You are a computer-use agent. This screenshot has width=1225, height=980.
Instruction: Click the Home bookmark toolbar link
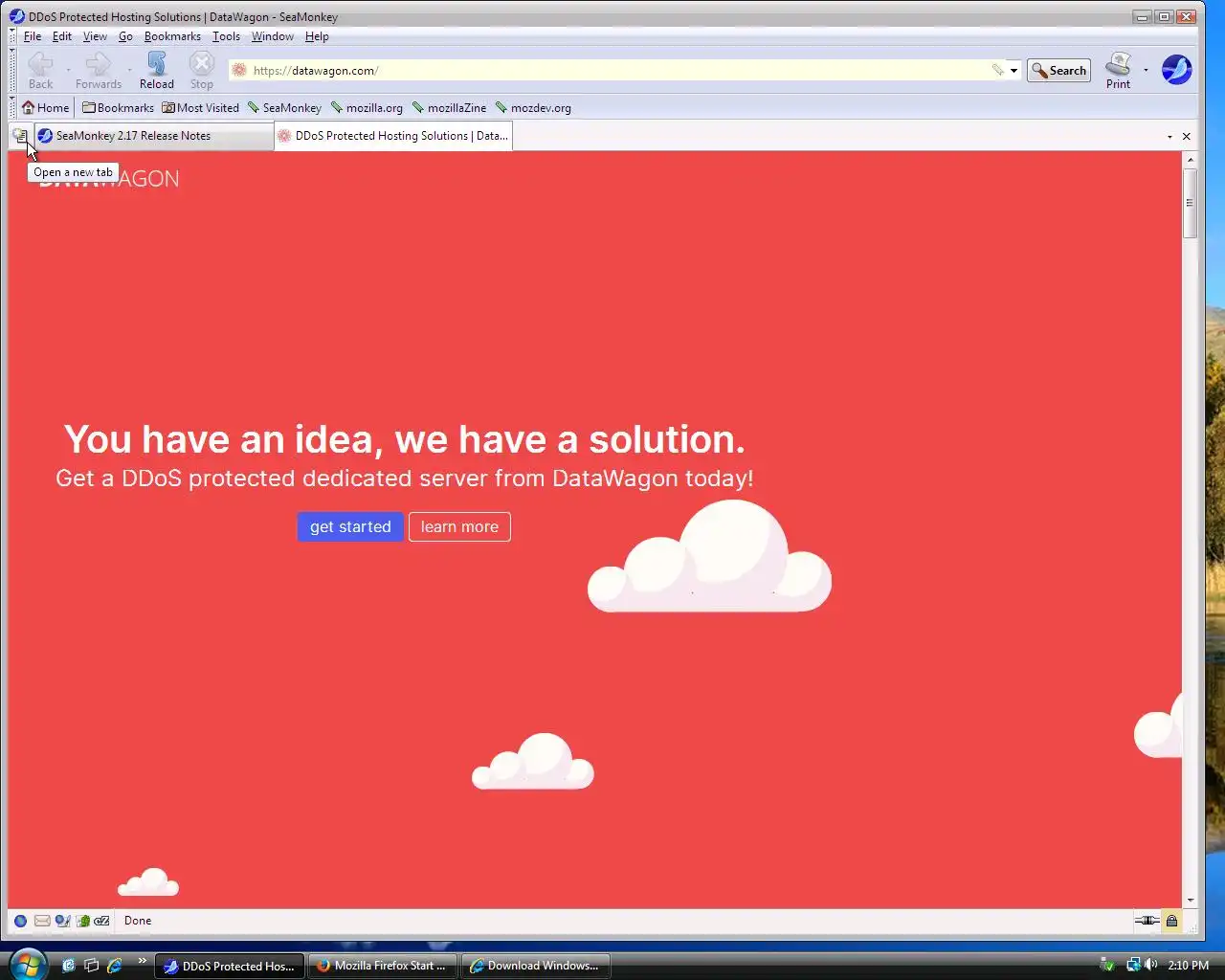[x=45, y=108]
